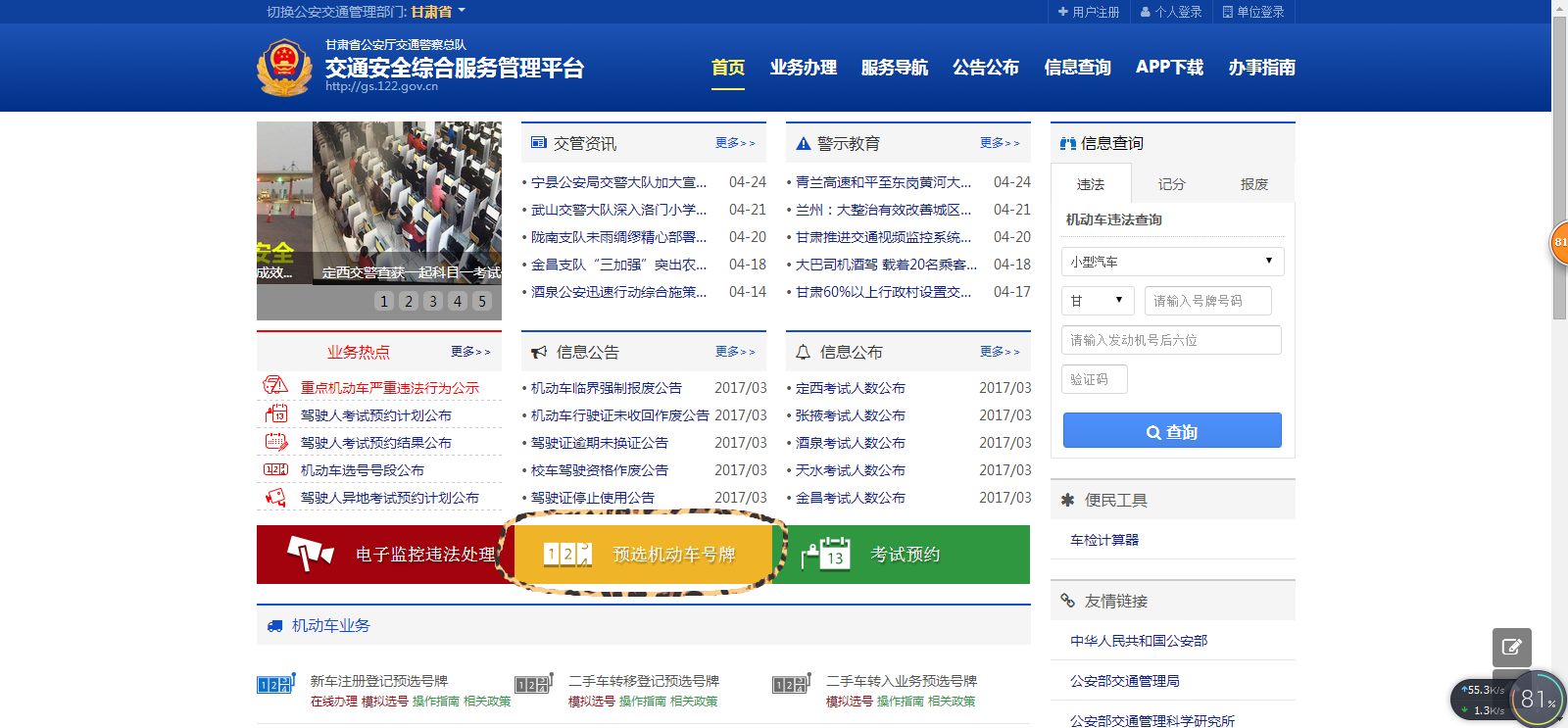The height and width of the screenshot is (728, 1568).
Task: Click the 验证码 captcha input field
Action: click(x=1095, y=379)
